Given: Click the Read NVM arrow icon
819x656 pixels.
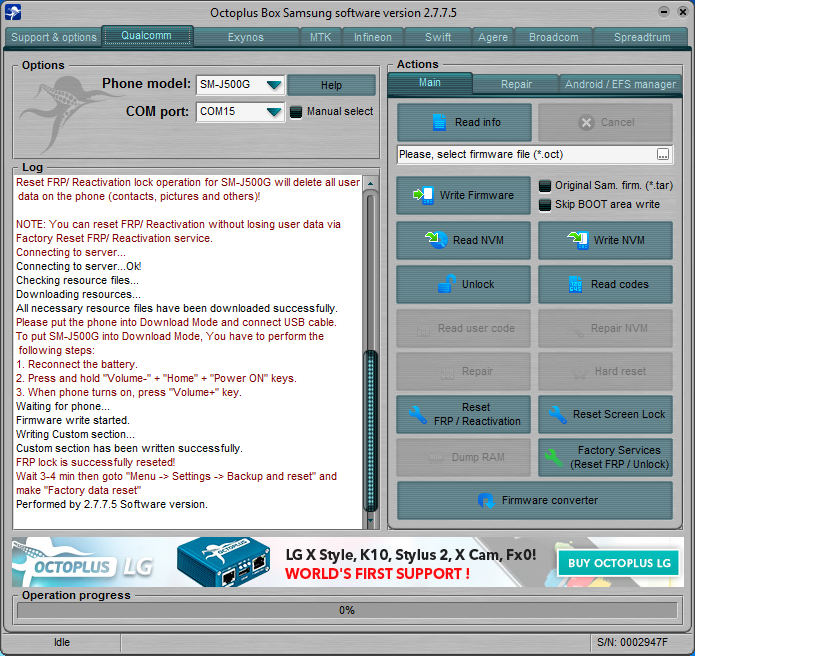Looking at the screenshot, I should point(436,240).
